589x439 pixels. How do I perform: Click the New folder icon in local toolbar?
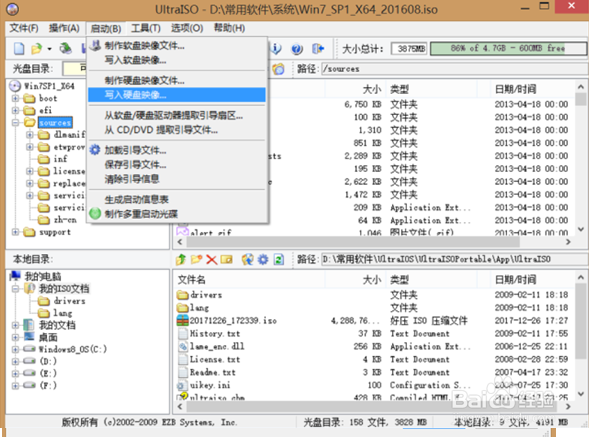[196, 259]
